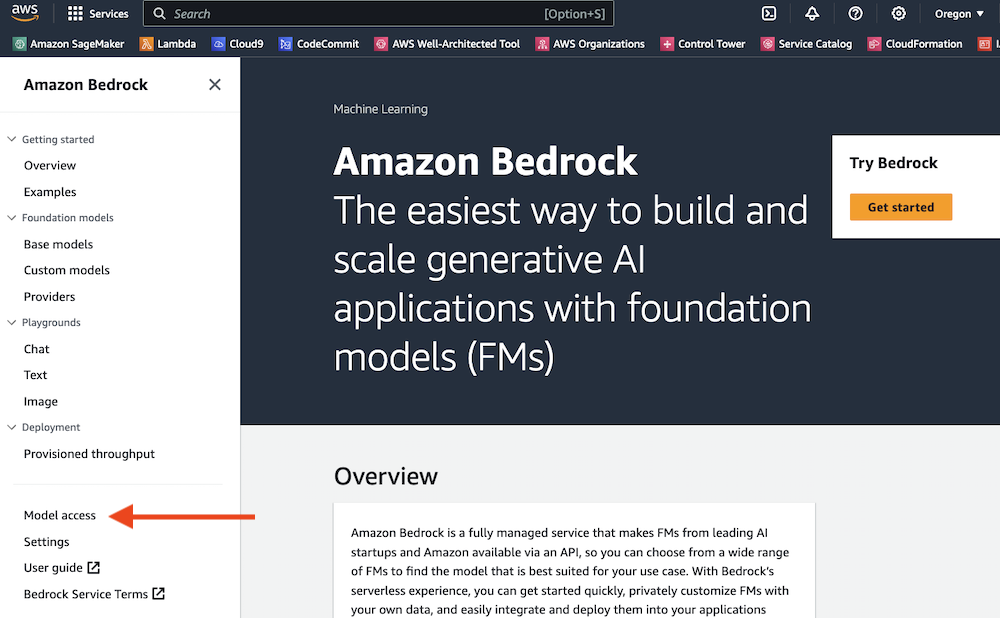Collapse the Deployment section
Viewport: 1000px width, 618px height.
tap(11, 427)
